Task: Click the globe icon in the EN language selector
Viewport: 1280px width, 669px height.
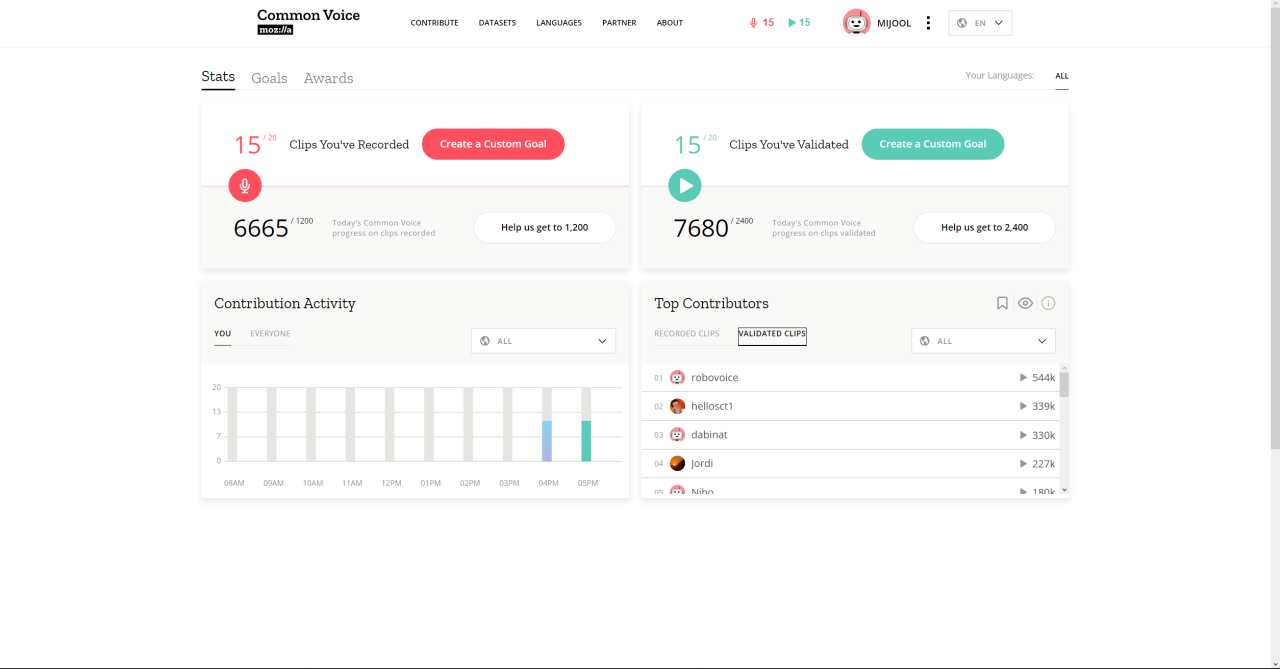Action: (962, 23)
